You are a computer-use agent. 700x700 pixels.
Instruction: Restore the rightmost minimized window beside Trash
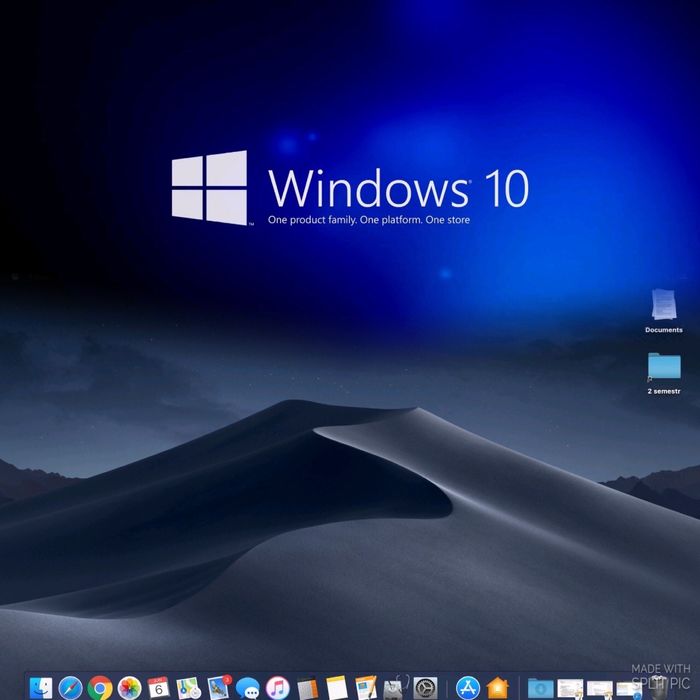[x=629, y=690]
